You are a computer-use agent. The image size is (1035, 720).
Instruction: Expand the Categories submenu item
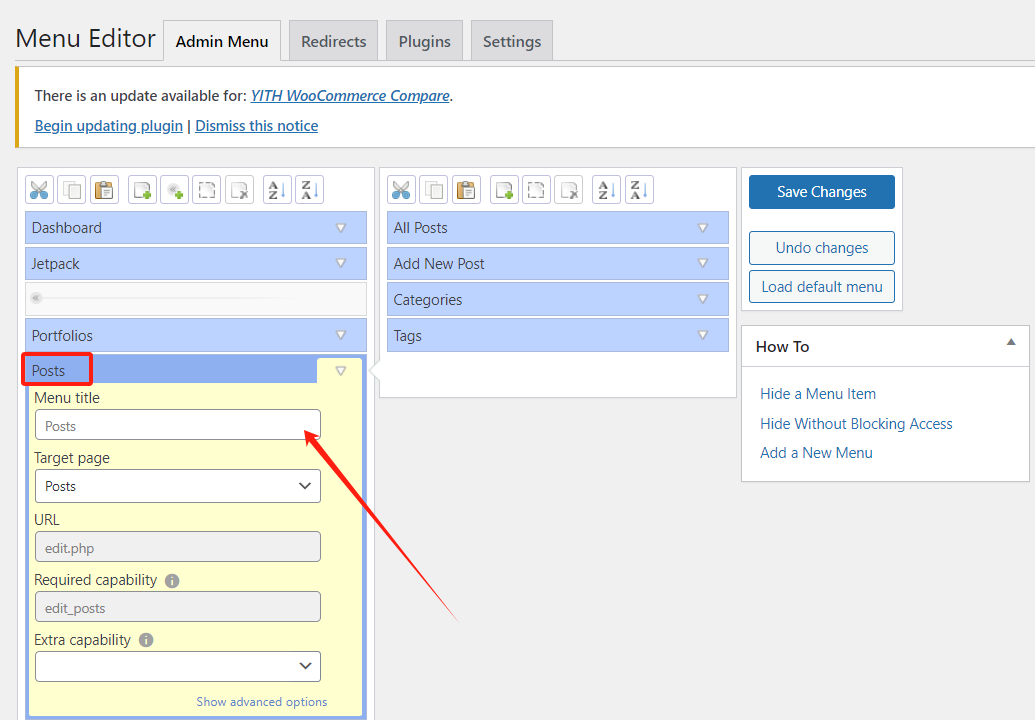[x=702, y=300]
